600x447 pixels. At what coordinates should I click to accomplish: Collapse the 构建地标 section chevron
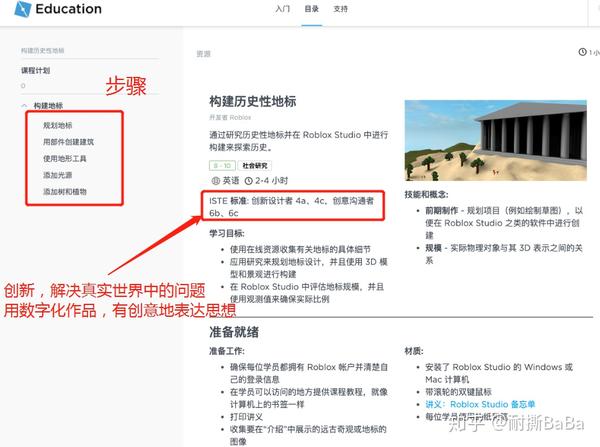24,106
